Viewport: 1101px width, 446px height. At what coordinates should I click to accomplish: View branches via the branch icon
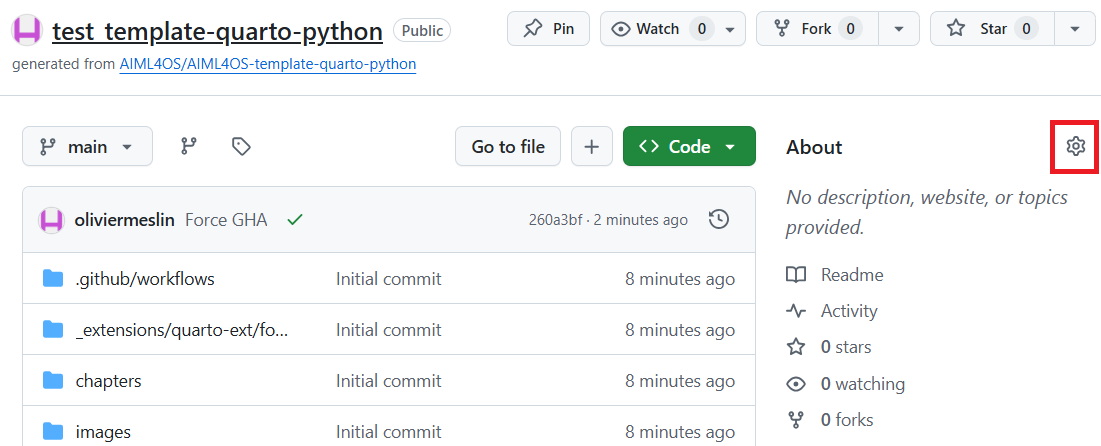click(x=189, y=146)
